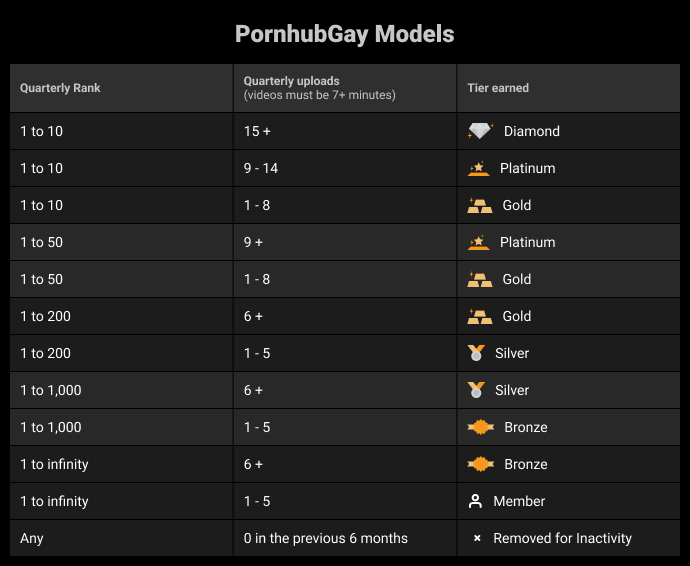
Task: Click Bronze badge icon in the 1 to 1,000 row
Action: 480,427
